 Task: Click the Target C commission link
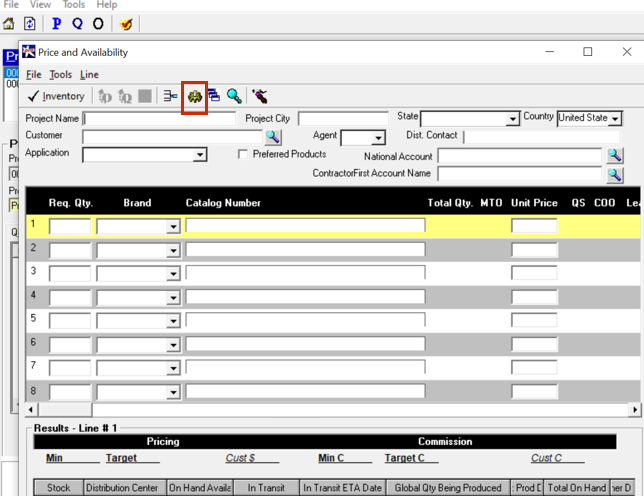tap(405, 458)
